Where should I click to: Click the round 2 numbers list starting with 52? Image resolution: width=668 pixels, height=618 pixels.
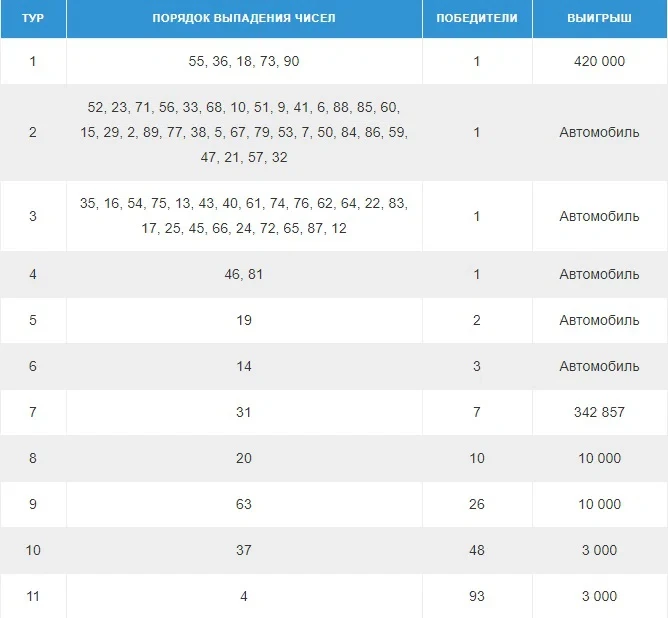(x=244, y=132)
